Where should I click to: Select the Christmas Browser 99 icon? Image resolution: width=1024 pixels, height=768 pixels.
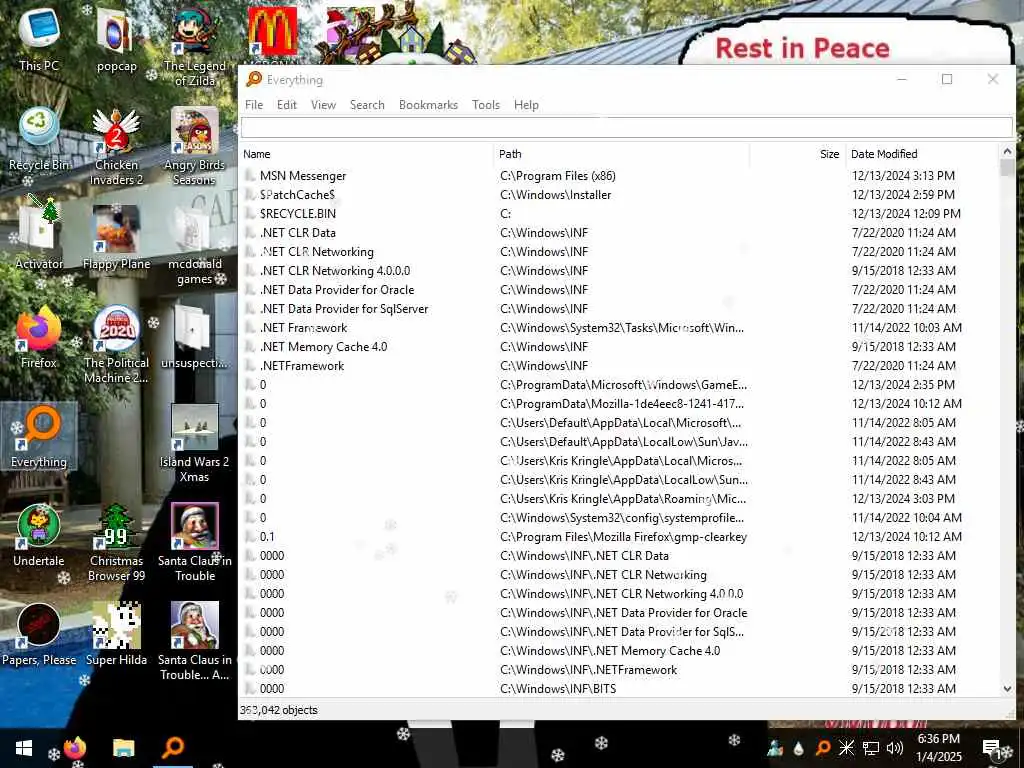[x=116, y=543]
